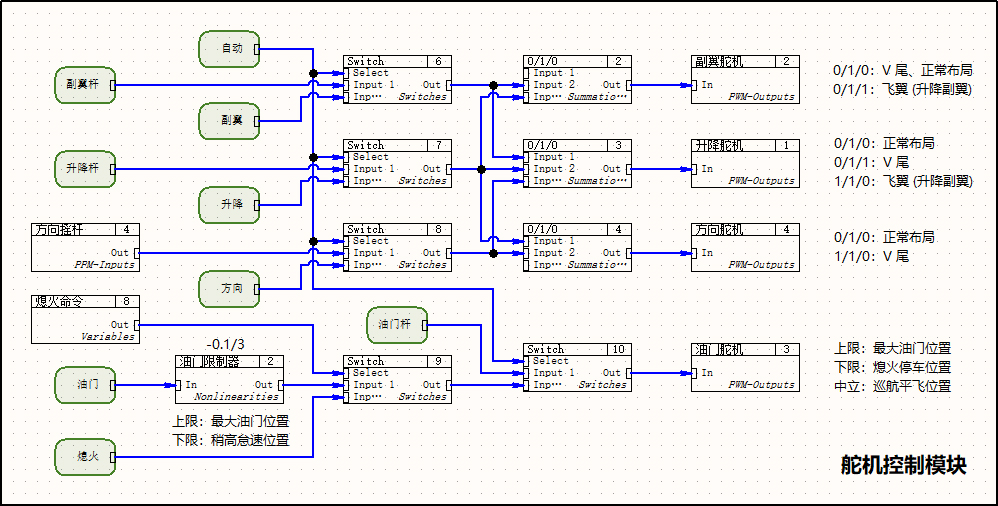The height and width of the screenshot is (506, 998).
Task: Click the 方向摇杆 PPM-Inputs block
Action: (x=85, y=247)
